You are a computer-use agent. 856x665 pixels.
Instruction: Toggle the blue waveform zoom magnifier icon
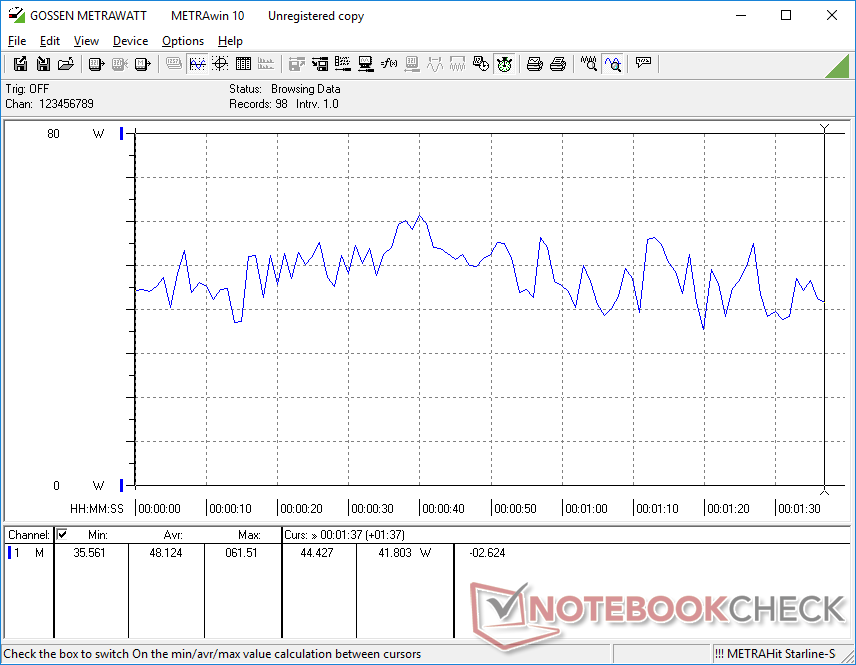coord(613,64)
